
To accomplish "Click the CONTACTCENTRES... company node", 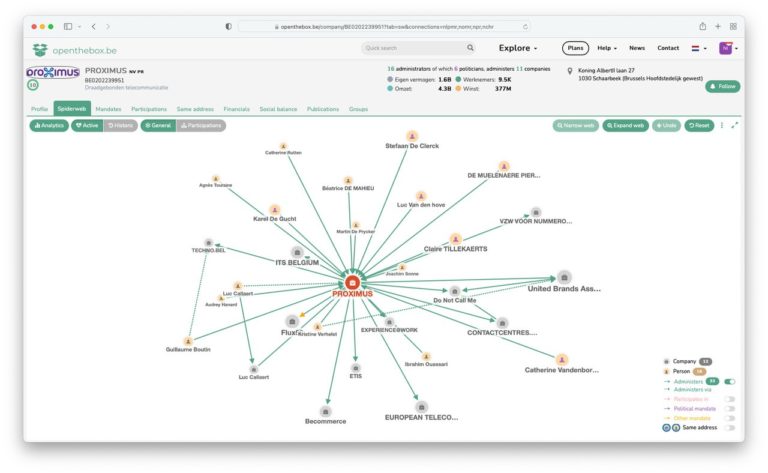I will pos(502,323).
